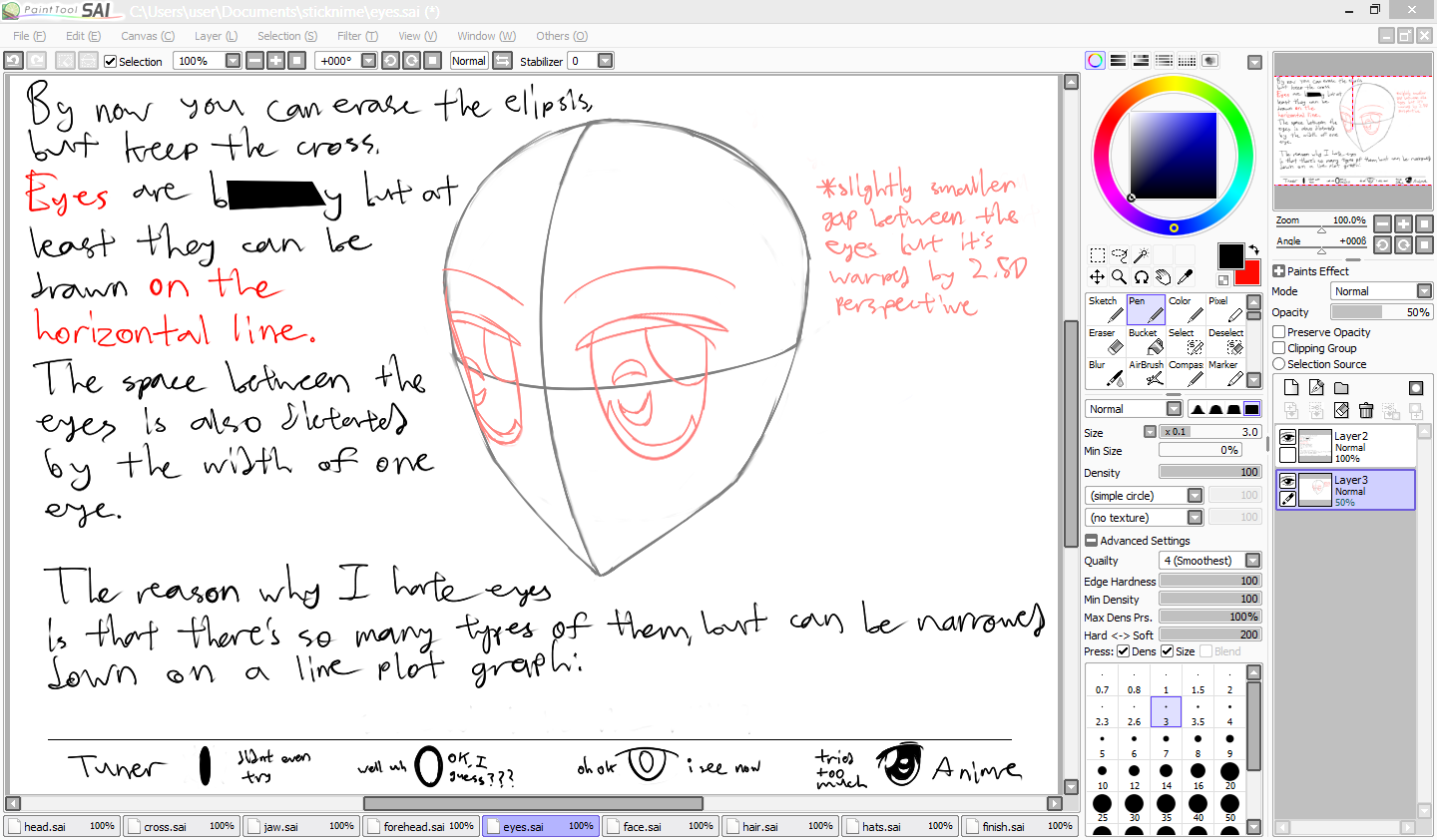Collapse the Advanced Settings section
Screen dimensions: 1437x840
coord(1091,540)
